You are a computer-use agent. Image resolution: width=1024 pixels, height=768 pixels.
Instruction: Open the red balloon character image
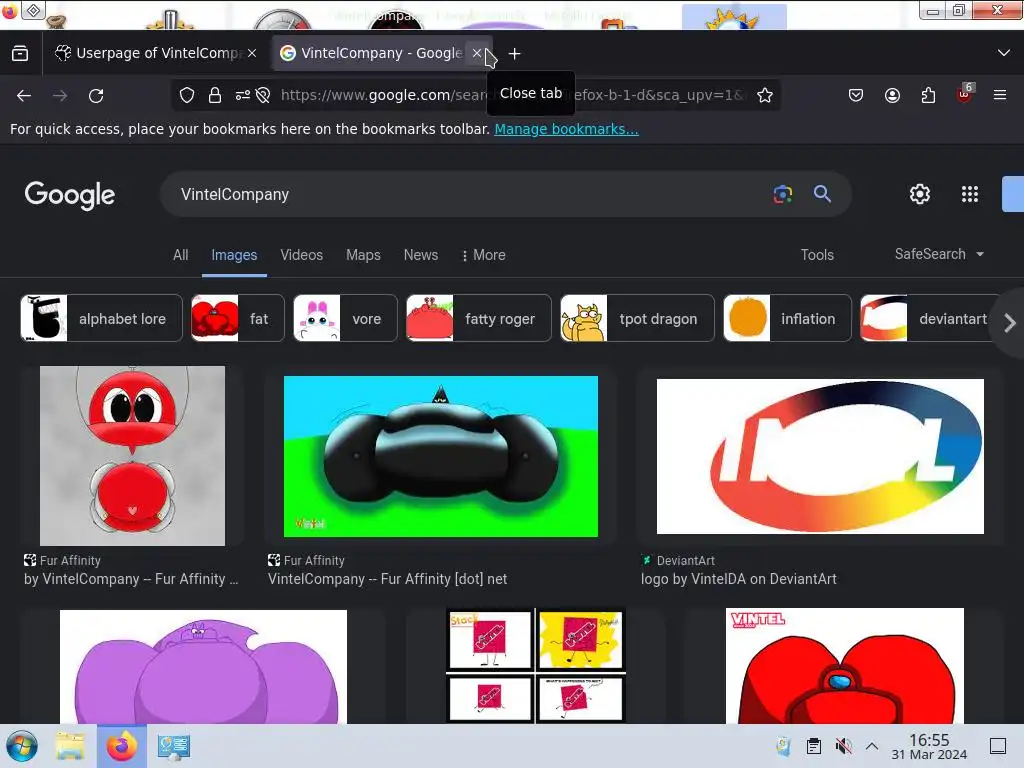[133, 456]
